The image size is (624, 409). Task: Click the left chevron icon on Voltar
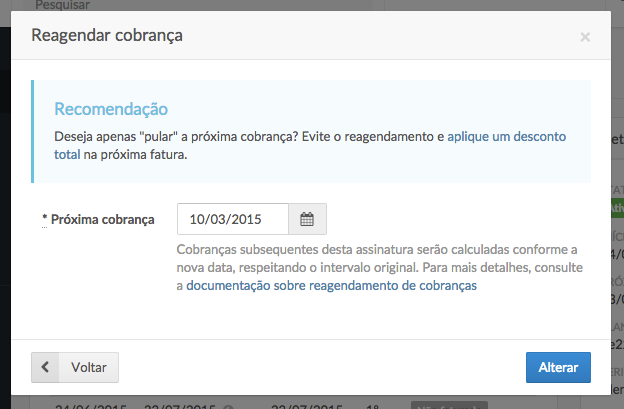(x=45, y=367)
